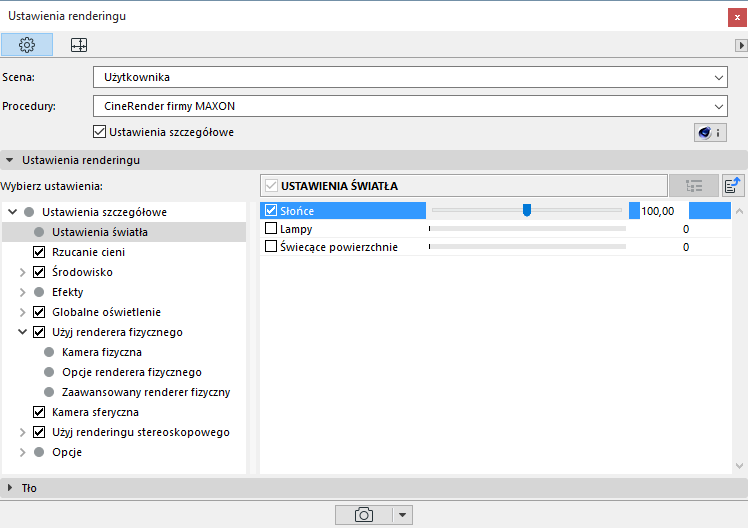Toggle Rzucanie cieni checkbox
The image size is (748, 528).
coord(39,252)
